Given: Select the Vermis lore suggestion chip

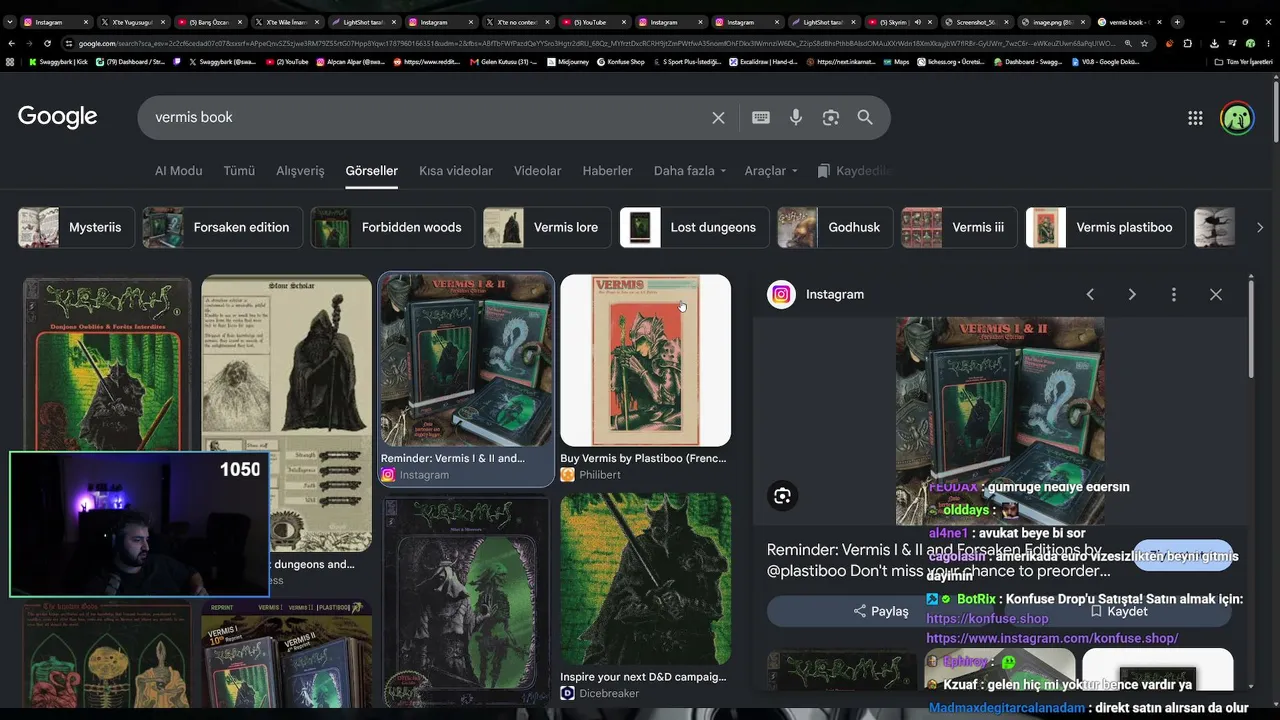Looking at the screenshot, I should point(546,227).
